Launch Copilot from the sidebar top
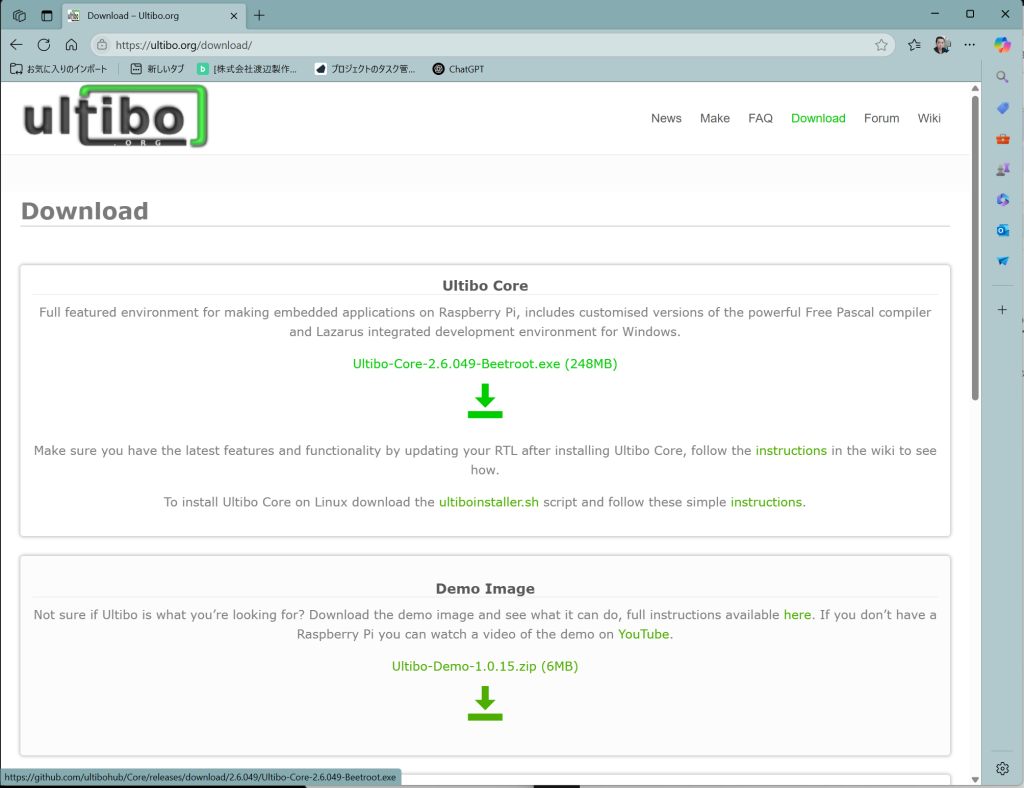This screenshot has width=1024, height=788. 1002,45
